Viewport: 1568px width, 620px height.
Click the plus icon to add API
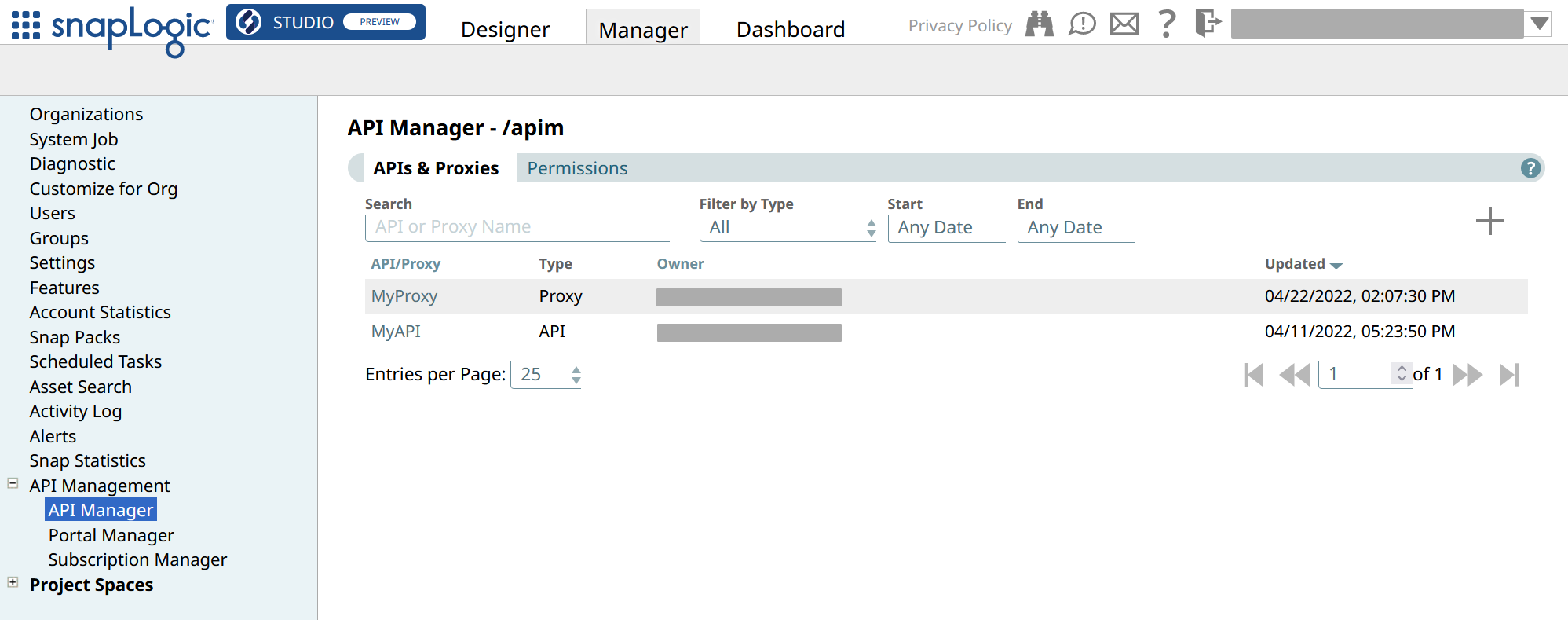(1489, 221)
